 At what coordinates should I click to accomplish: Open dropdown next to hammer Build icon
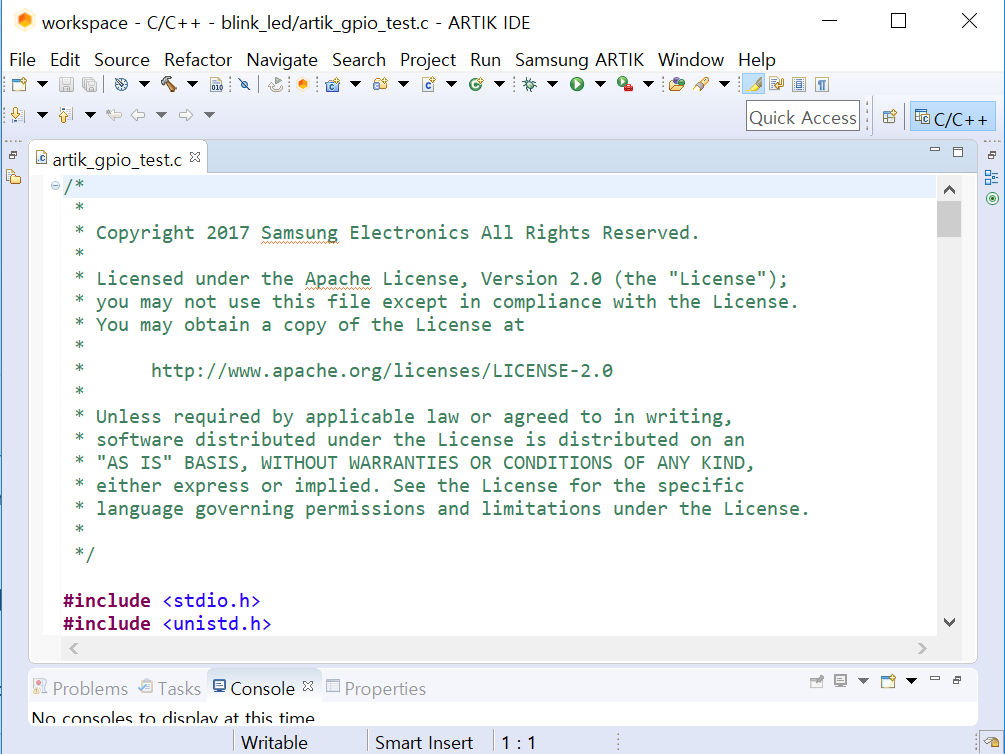(192, 84)
